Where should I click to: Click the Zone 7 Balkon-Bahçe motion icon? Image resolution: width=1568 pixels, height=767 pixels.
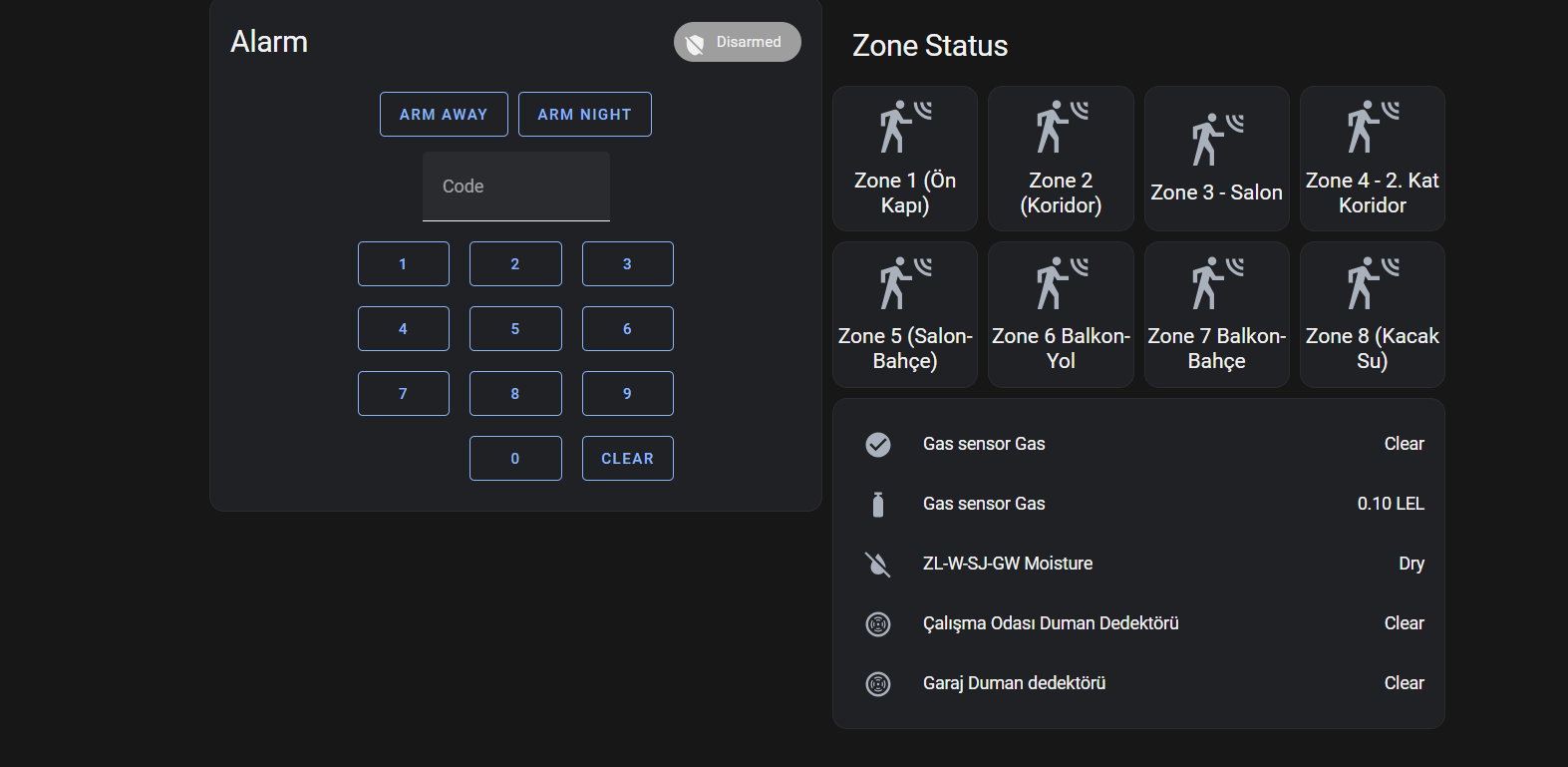tap(1217, 282)
